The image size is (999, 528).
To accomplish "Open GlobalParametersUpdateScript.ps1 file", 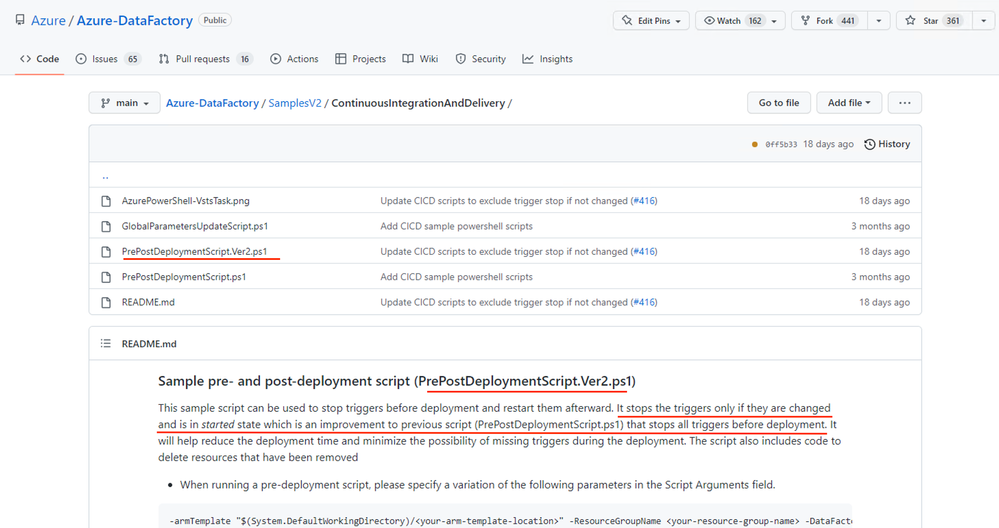I will [195, 226].
